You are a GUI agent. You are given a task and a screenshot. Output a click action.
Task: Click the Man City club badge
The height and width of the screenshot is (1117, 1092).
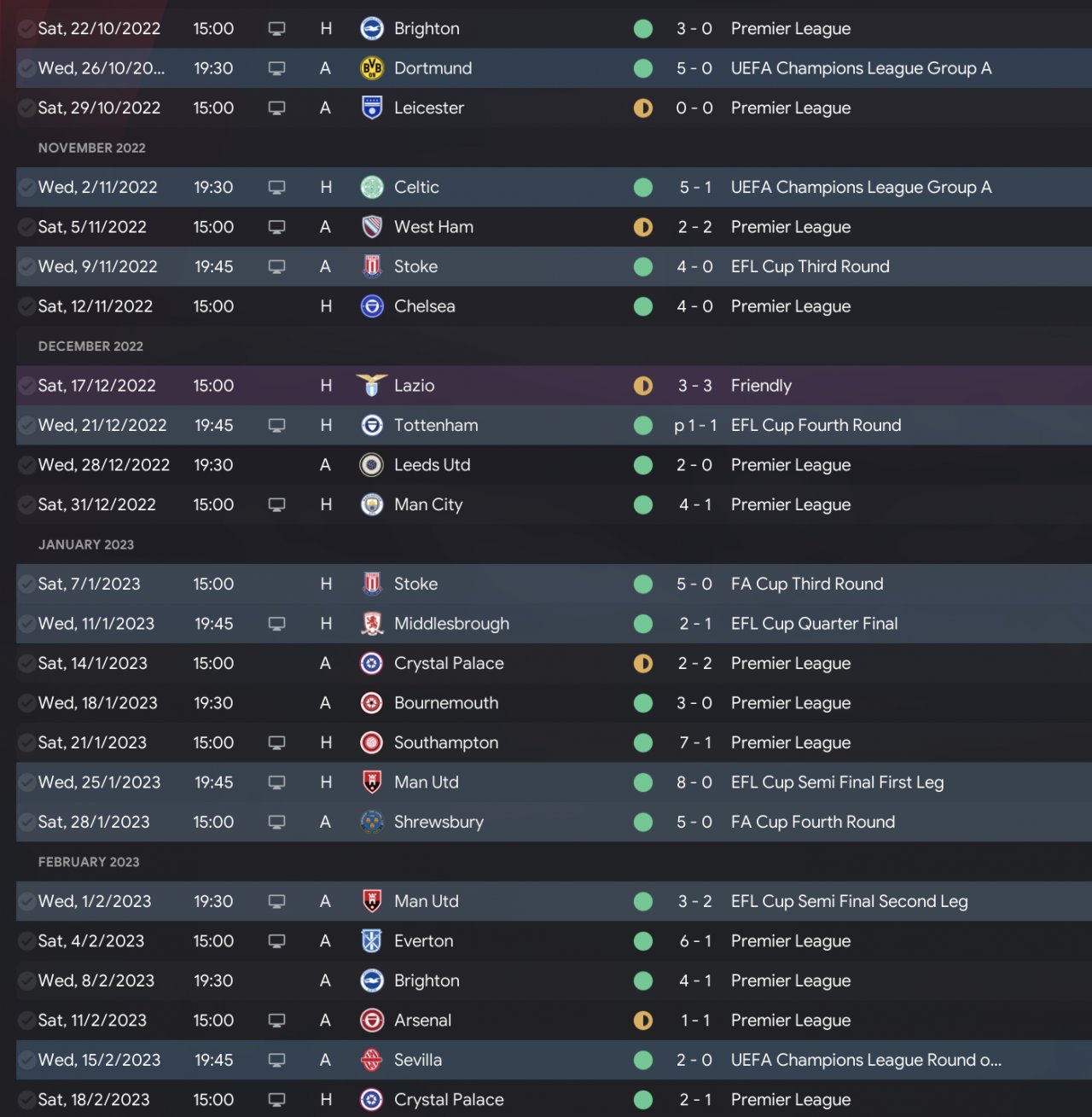pos(372,504)
